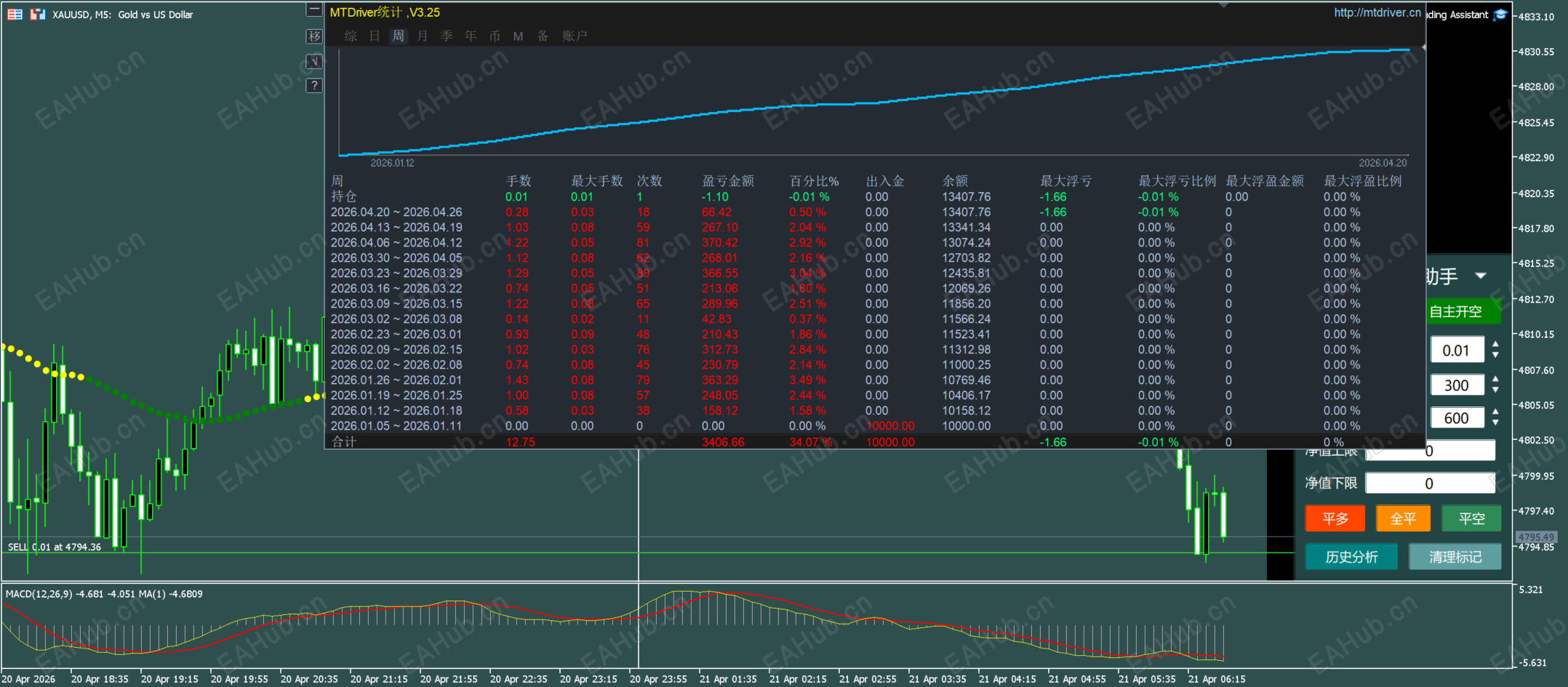Click the equity curve start date 2026.01.12

(392, 163)
